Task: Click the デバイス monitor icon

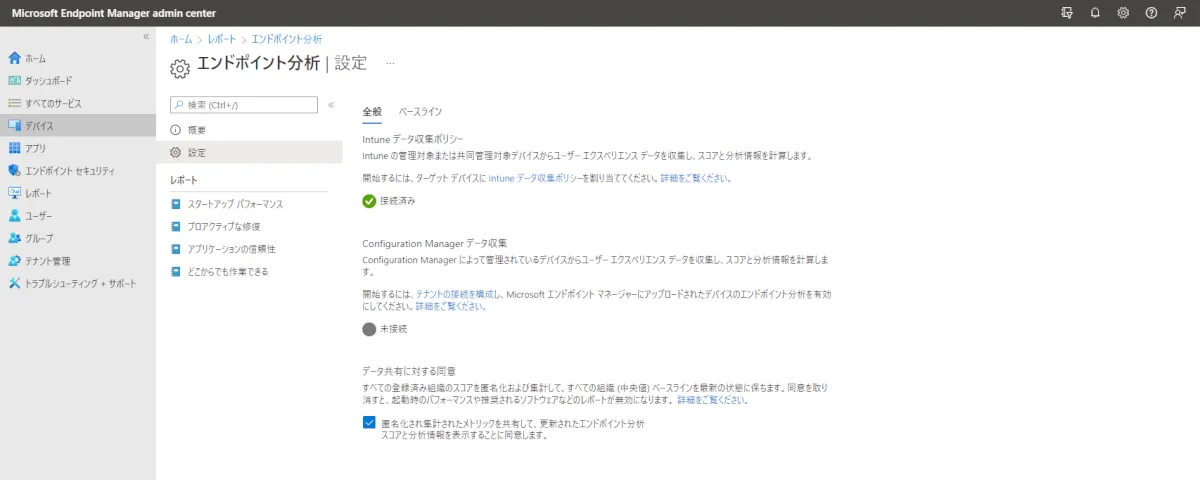Action: [14, 125]
